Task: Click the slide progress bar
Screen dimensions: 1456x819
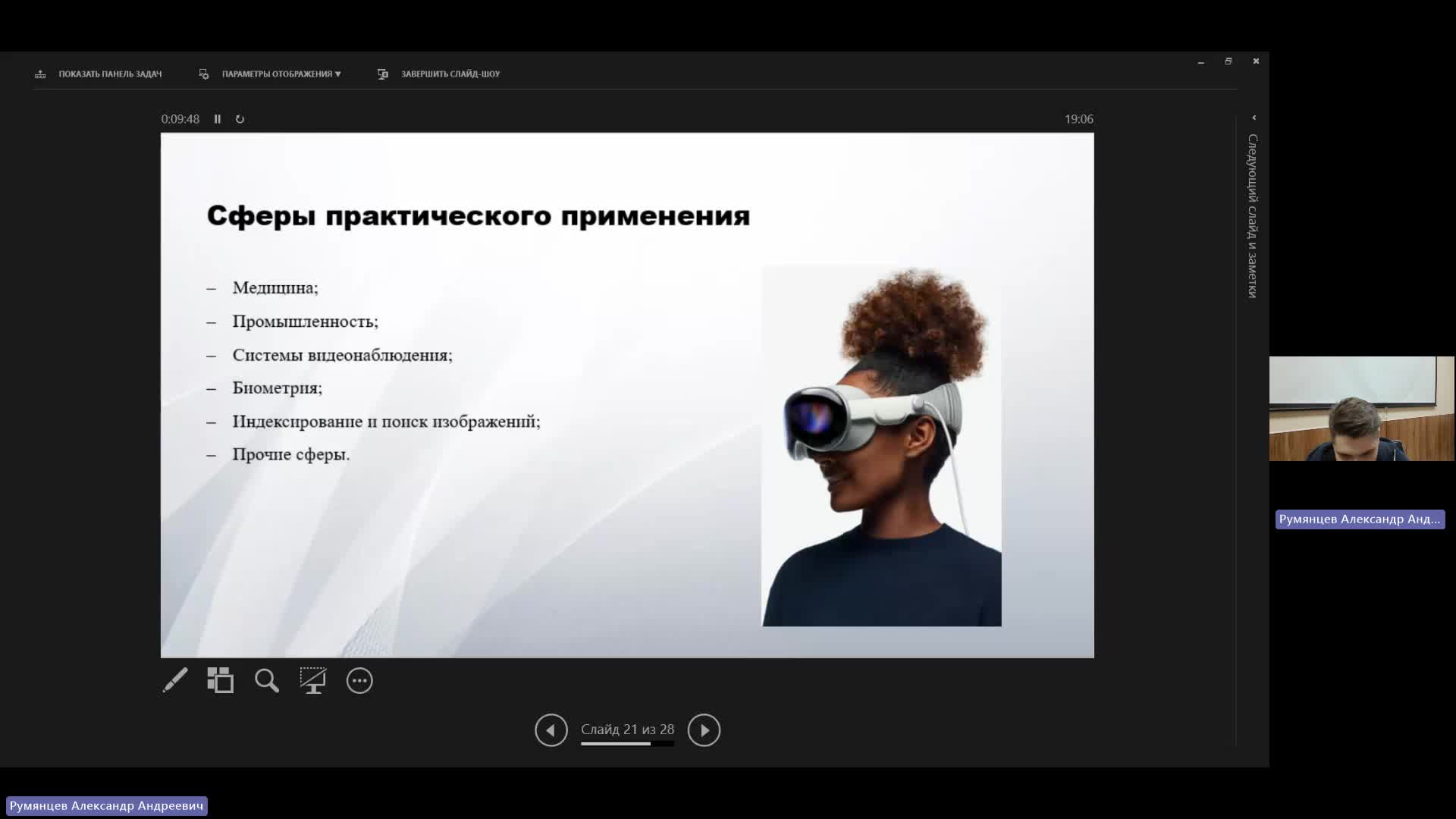Action: click(627, 744)
